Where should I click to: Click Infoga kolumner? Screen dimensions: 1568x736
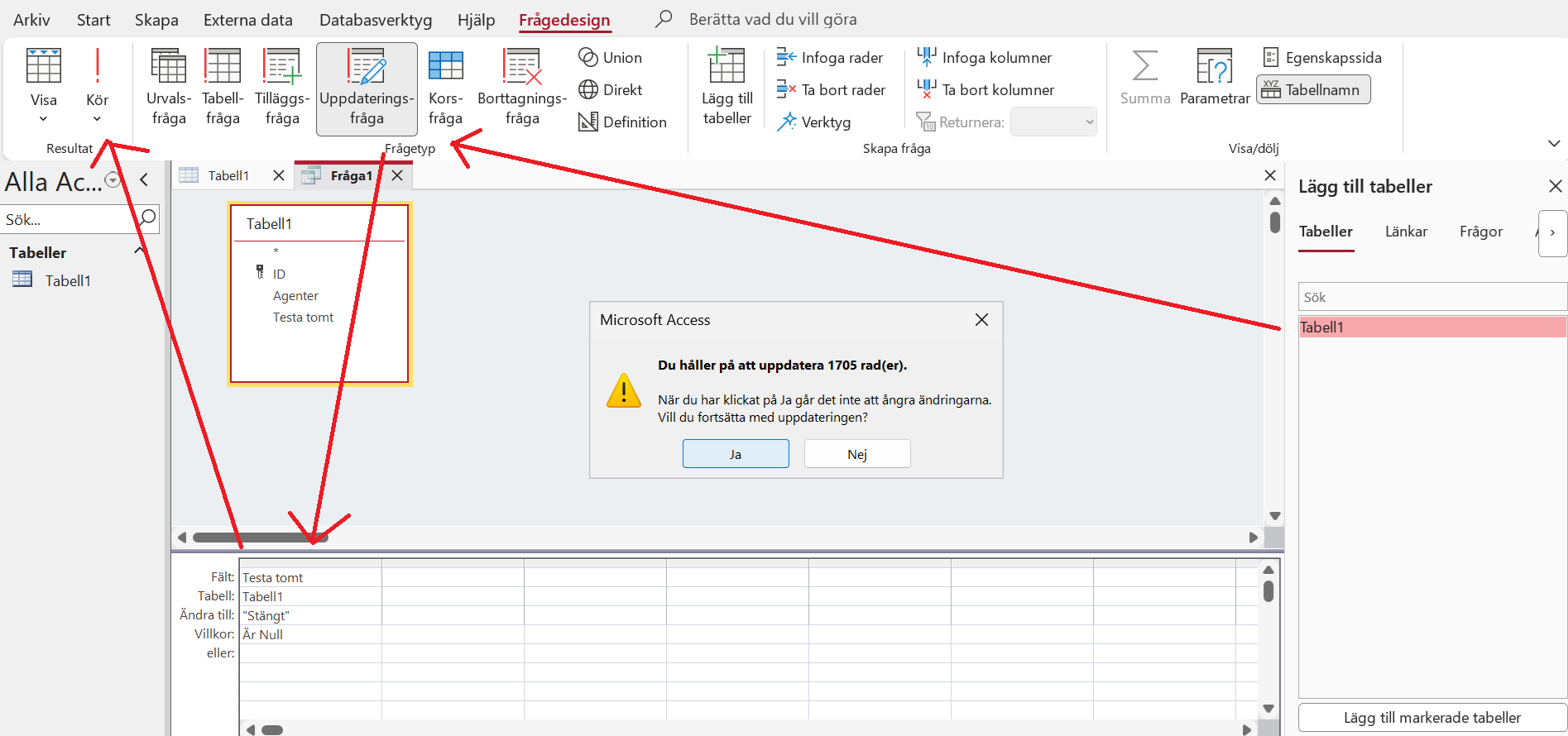point(984,57)
